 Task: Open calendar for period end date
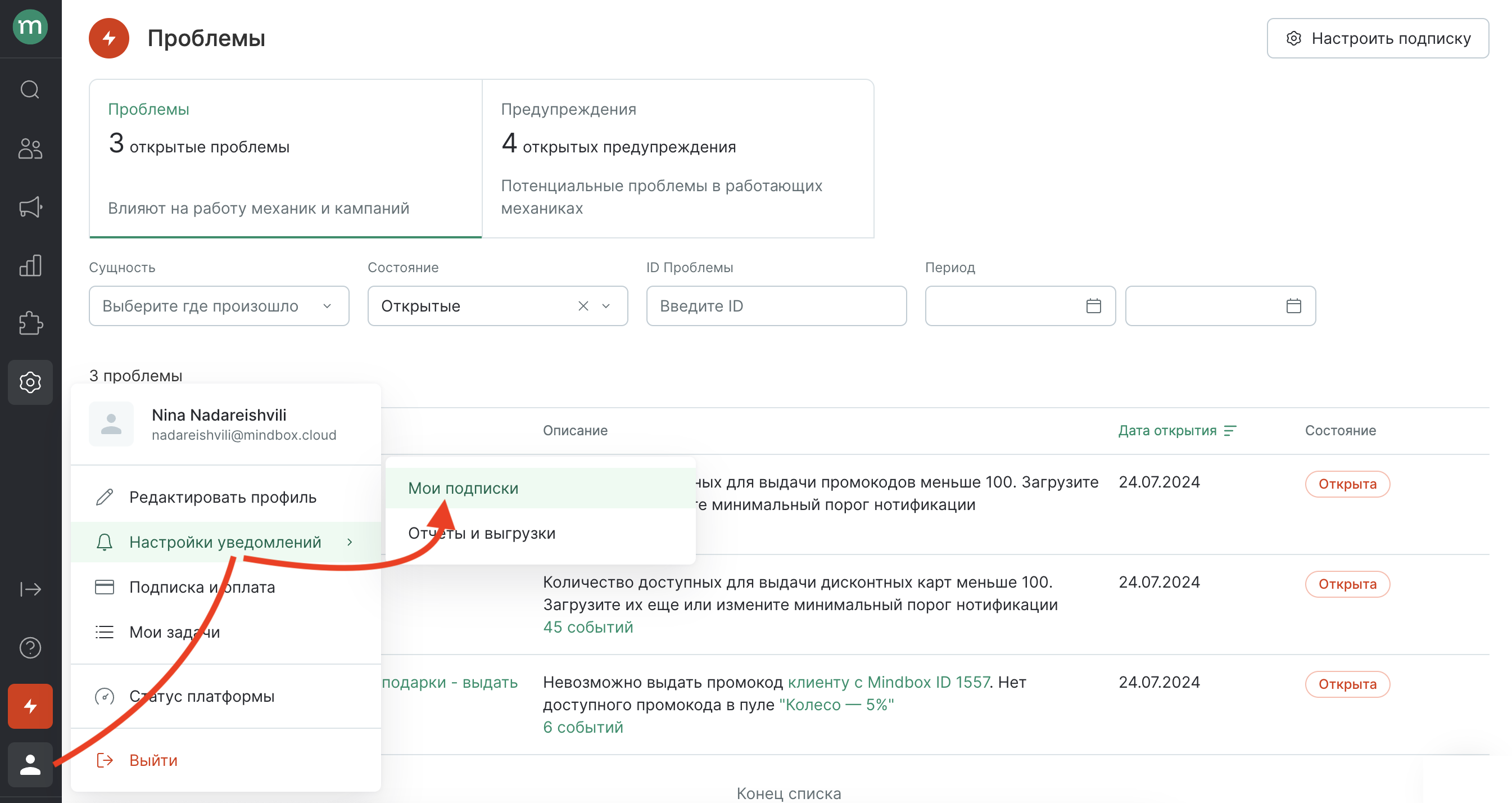1293,306
